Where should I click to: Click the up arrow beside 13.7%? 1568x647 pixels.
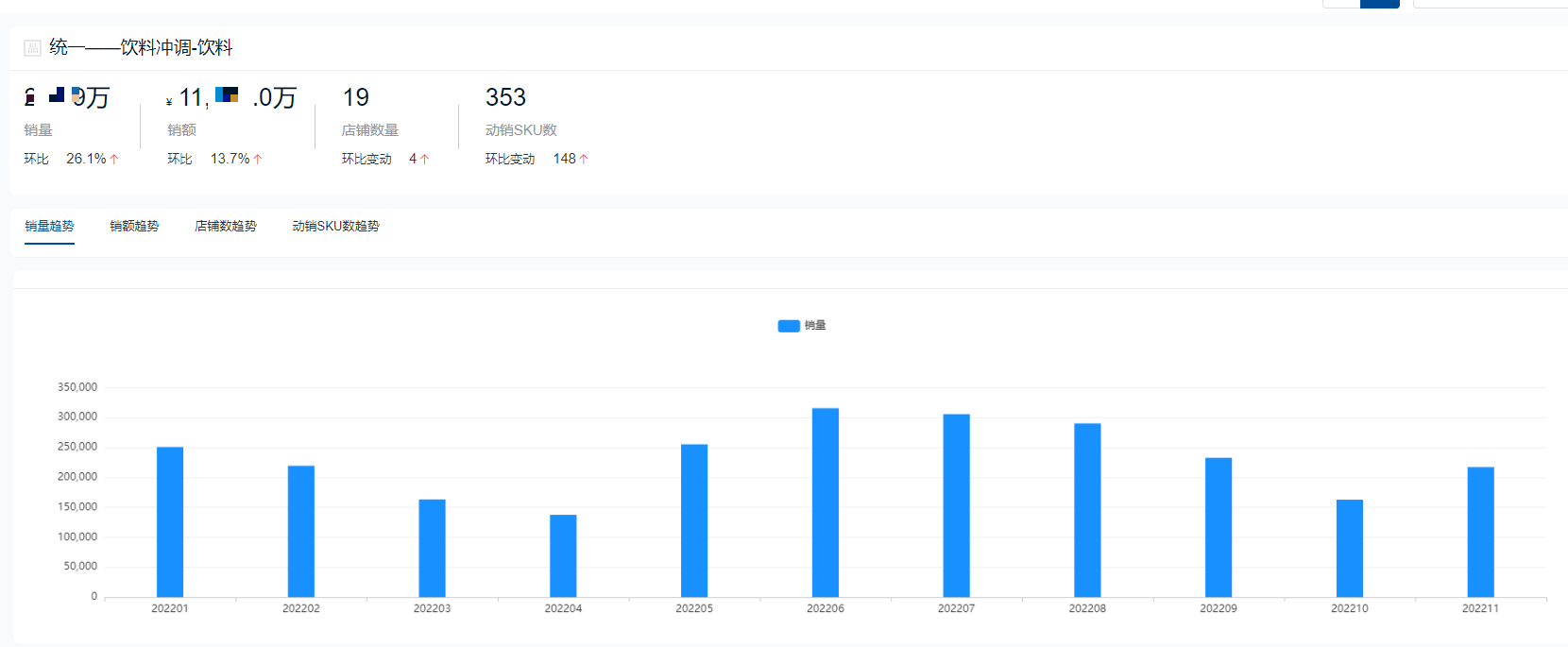pyautogui.click(x=258, y=159)
